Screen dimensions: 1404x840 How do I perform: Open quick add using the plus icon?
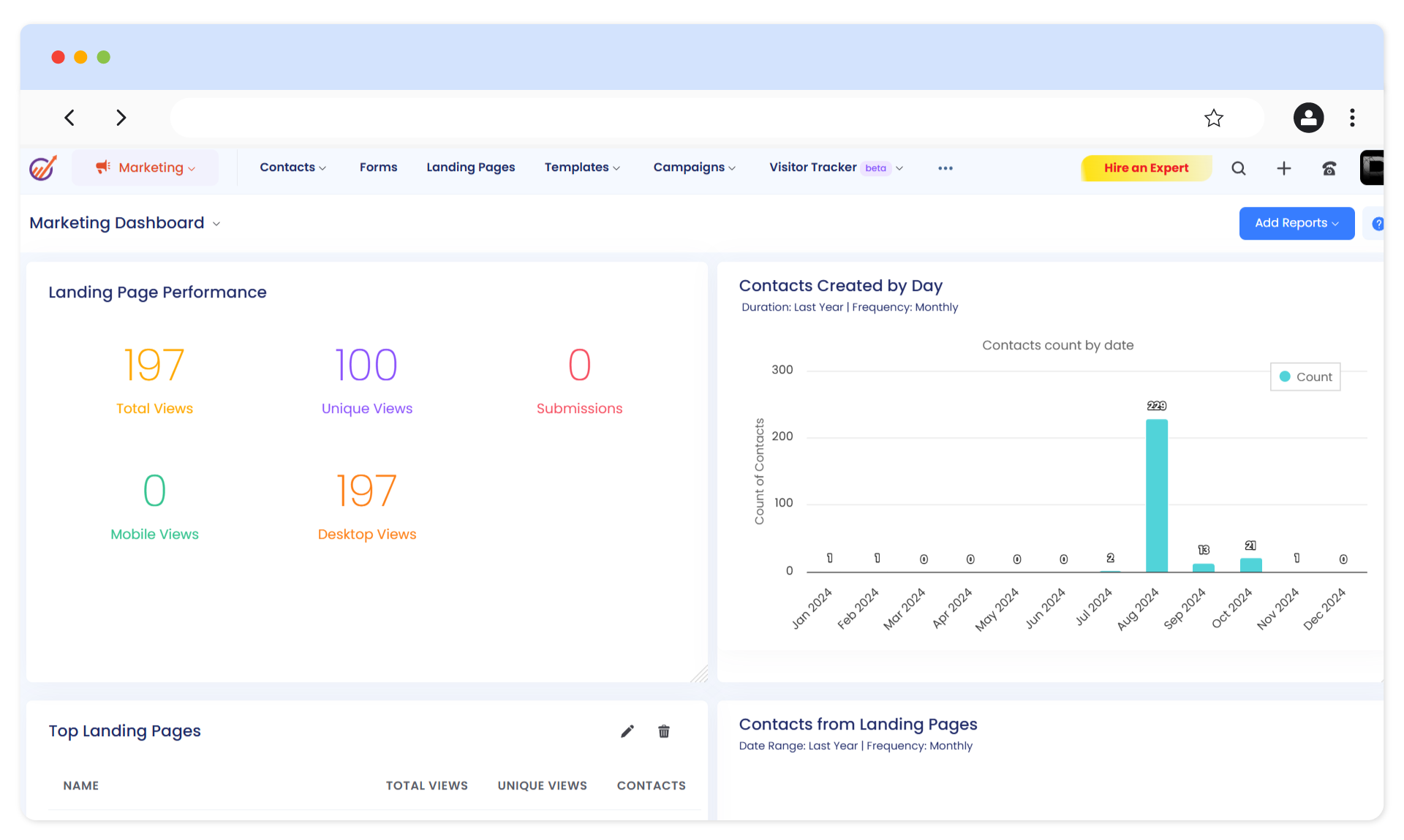coord(1285,167)
